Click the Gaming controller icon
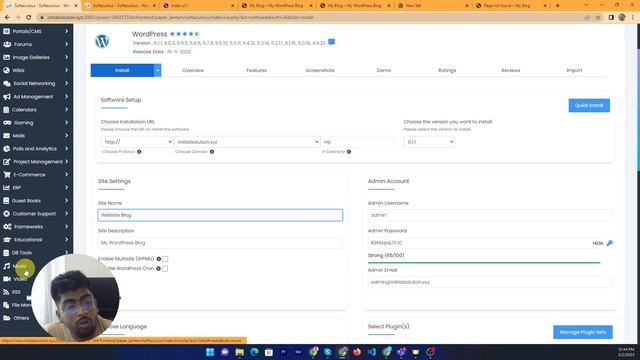The width and height of the screenshot is (640, 360). (x=7, y=122)
